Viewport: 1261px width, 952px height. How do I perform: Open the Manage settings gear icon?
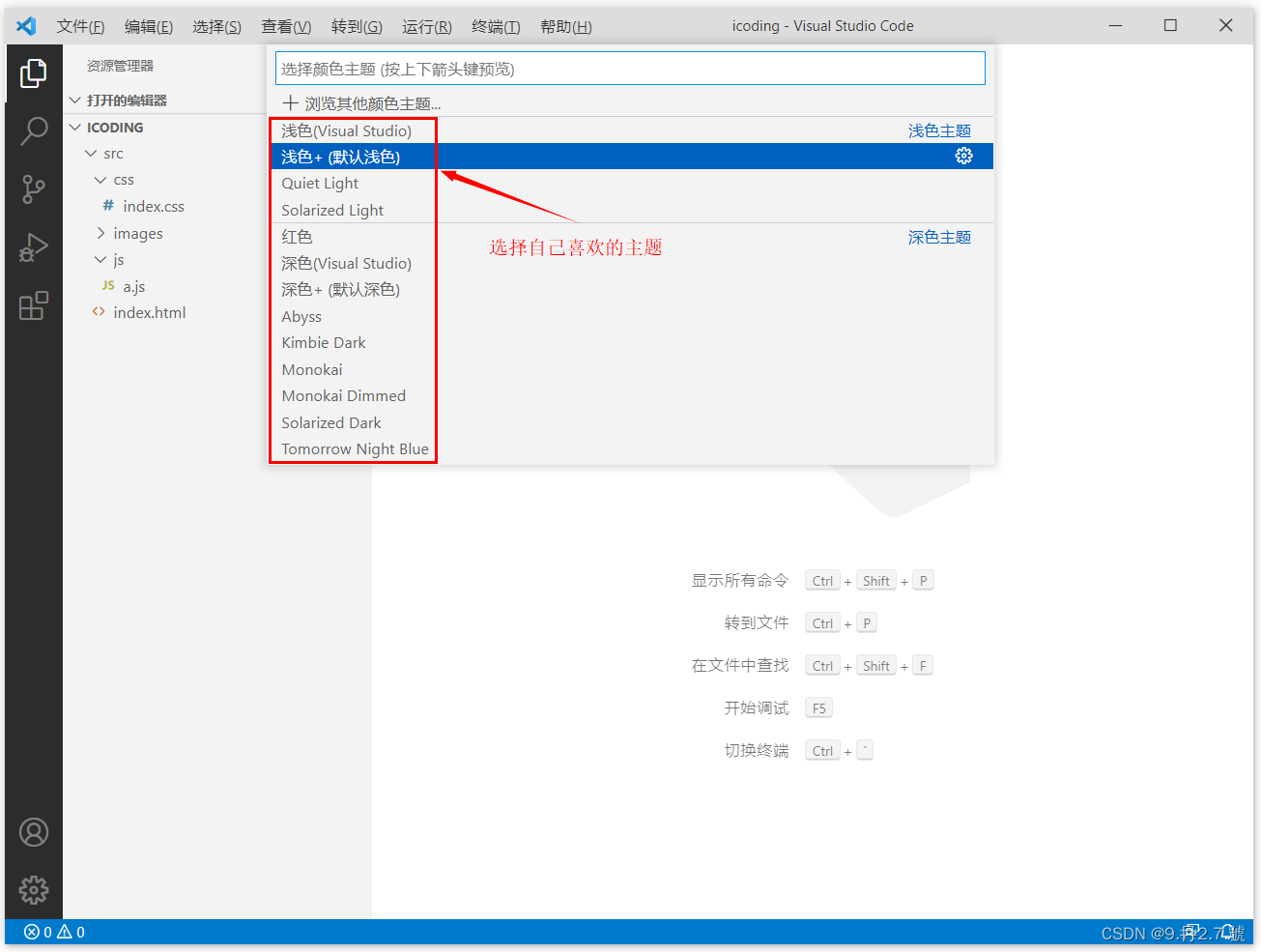(x=35, y=890)
